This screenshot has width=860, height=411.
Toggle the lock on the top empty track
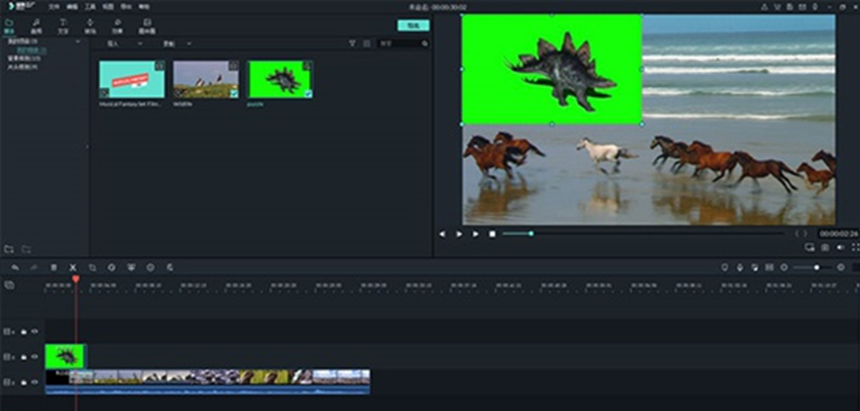24,331
